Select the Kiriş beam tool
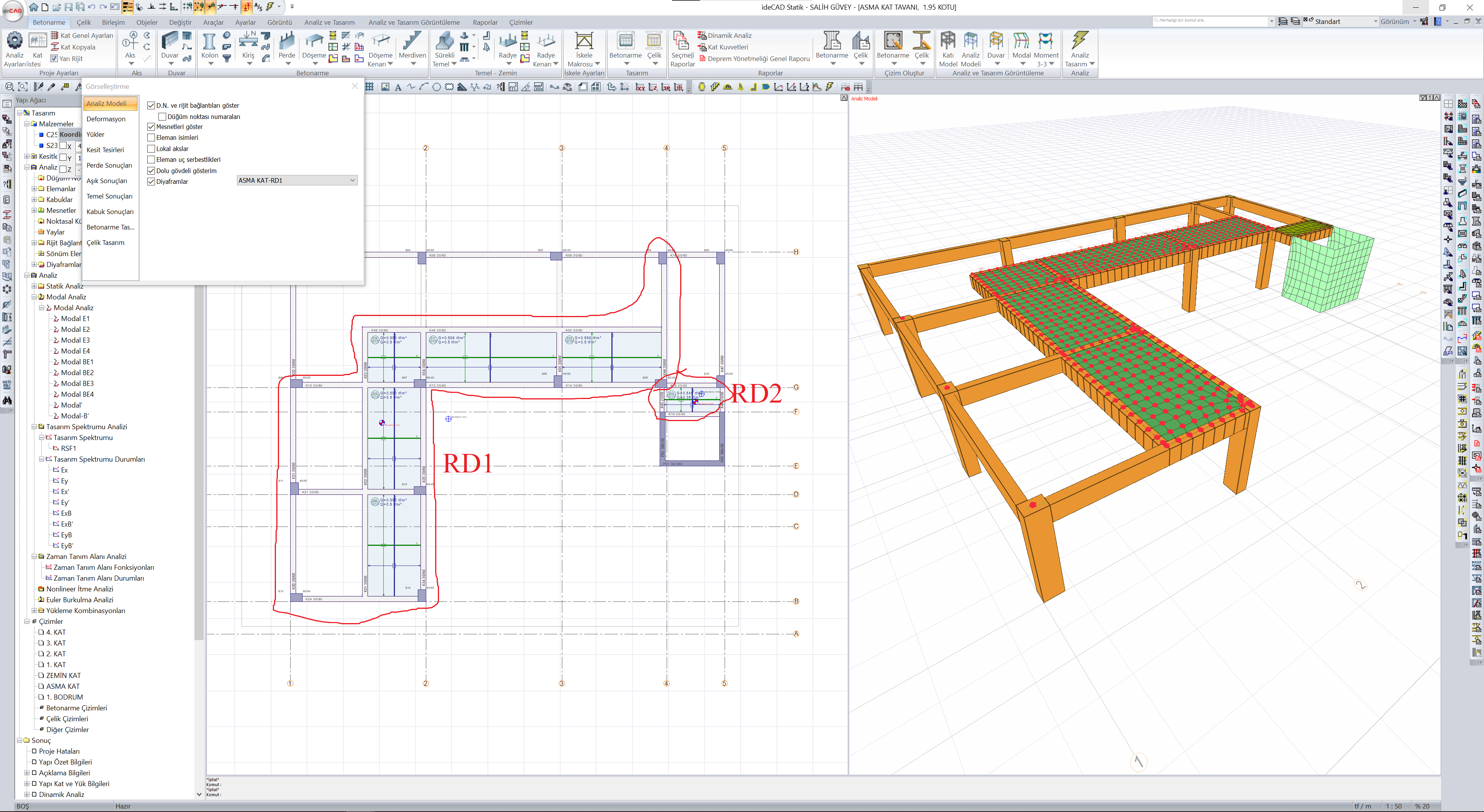Viewport: 1484px width, 812px height. [248, 42]
